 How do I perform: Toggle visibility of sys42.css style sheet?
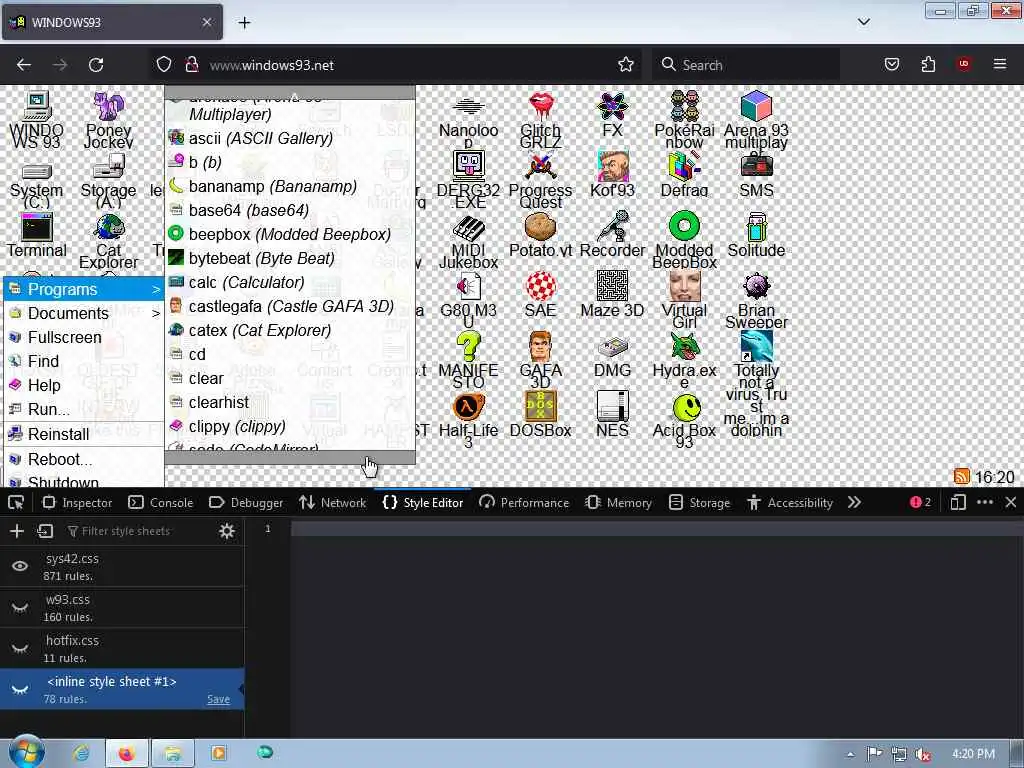point(20,566)
